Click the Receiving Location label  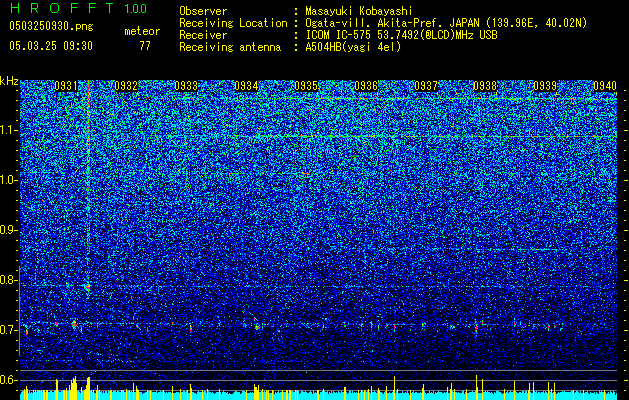(x=233, y=23)
